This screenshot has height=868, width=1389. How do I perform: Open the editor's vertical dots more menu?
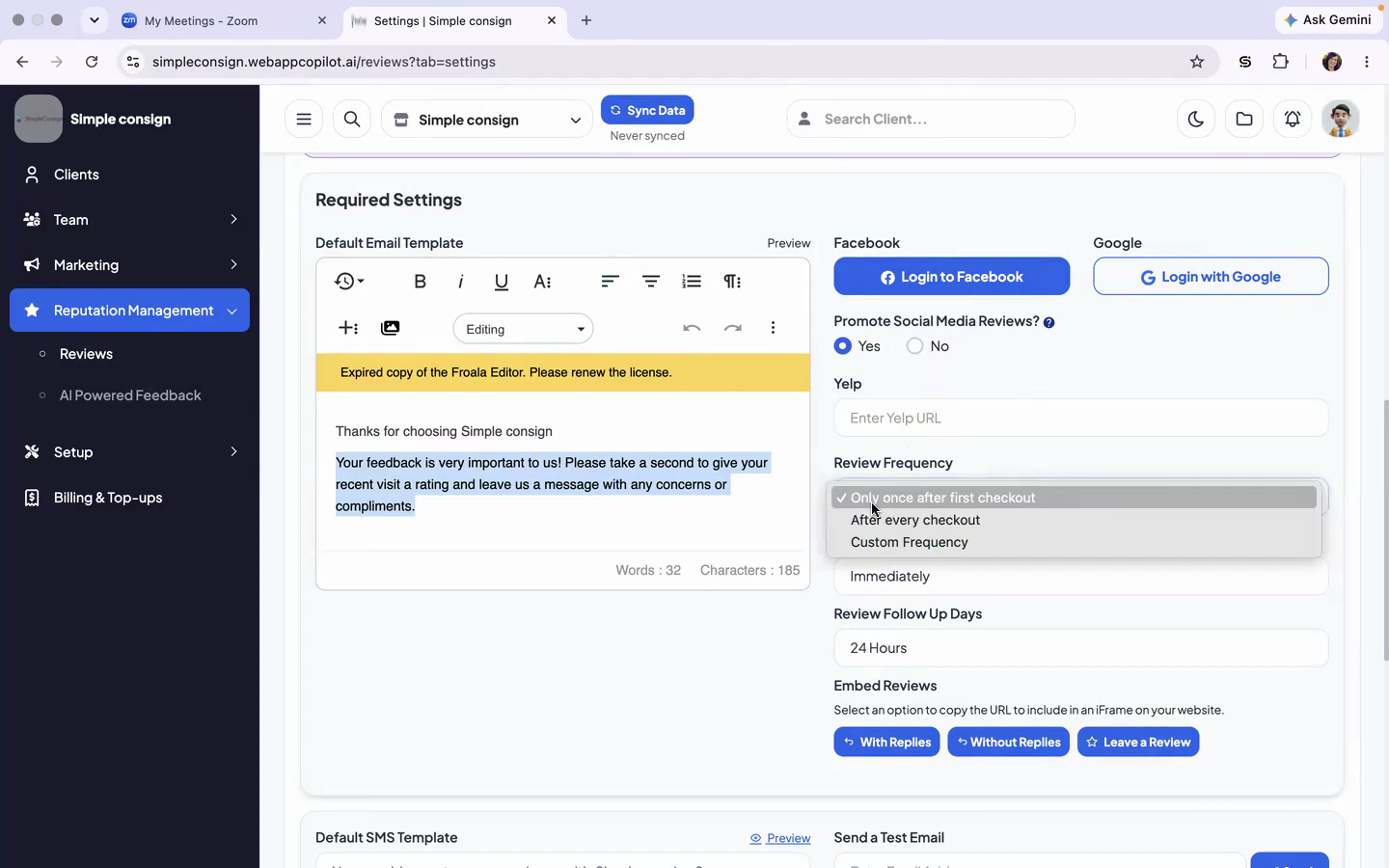773,328
